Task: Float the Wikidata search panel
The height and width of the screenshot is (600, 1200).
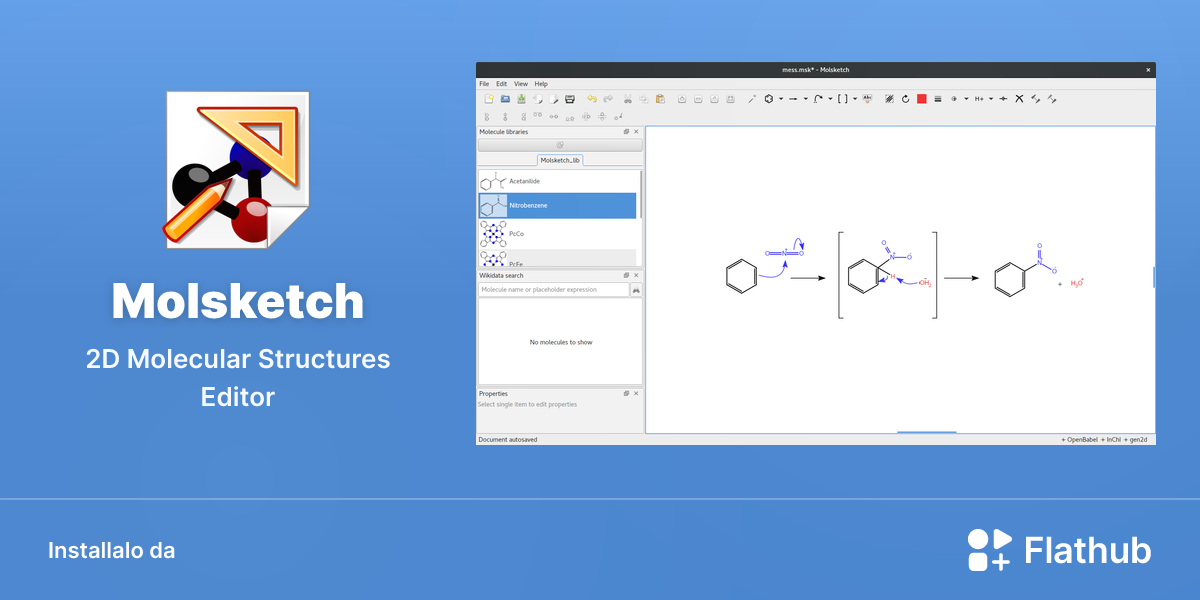Action: [x=627, y=275]
